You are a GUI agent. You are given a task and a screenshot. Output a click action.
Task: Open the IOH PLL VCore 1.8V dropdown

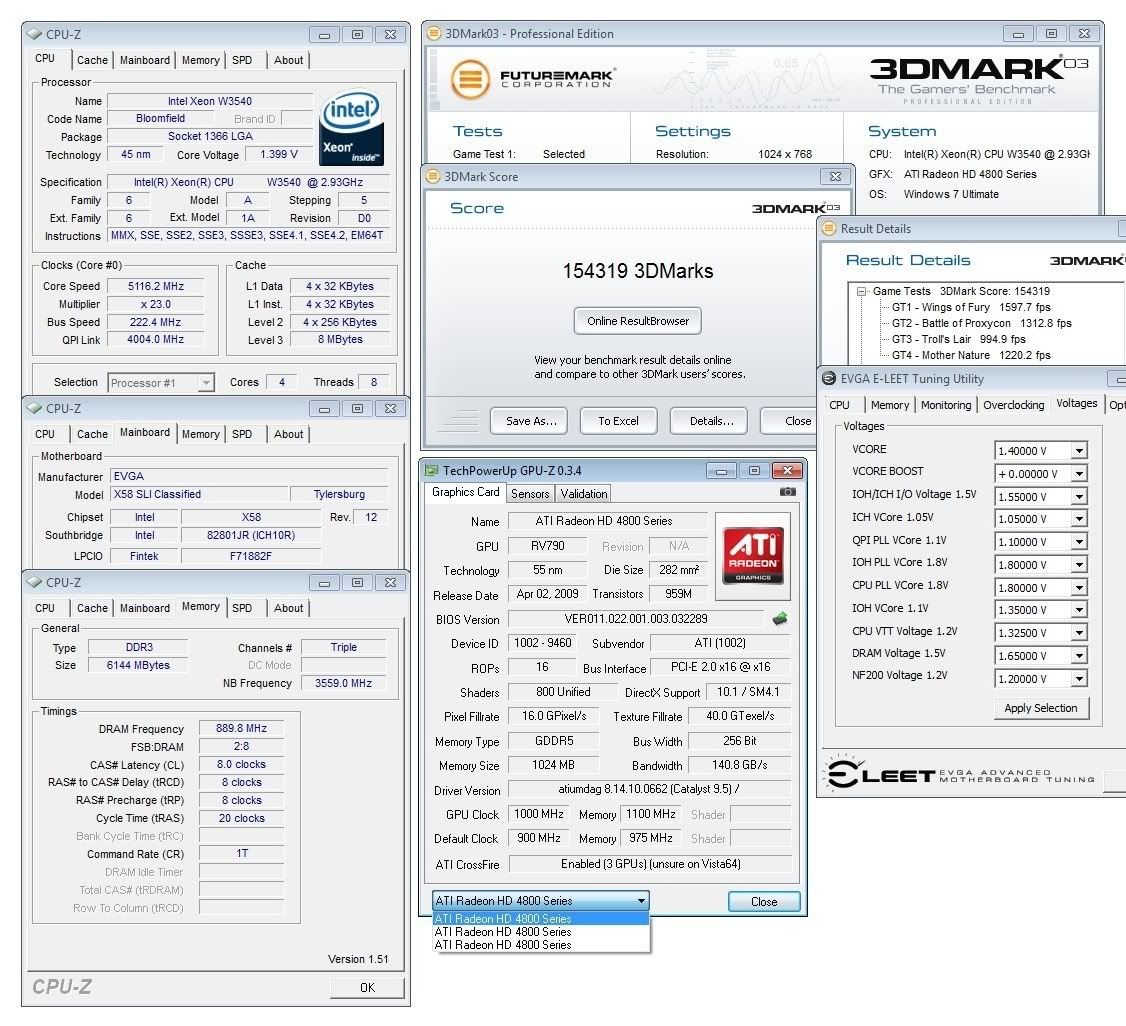tap(1079, 565)
